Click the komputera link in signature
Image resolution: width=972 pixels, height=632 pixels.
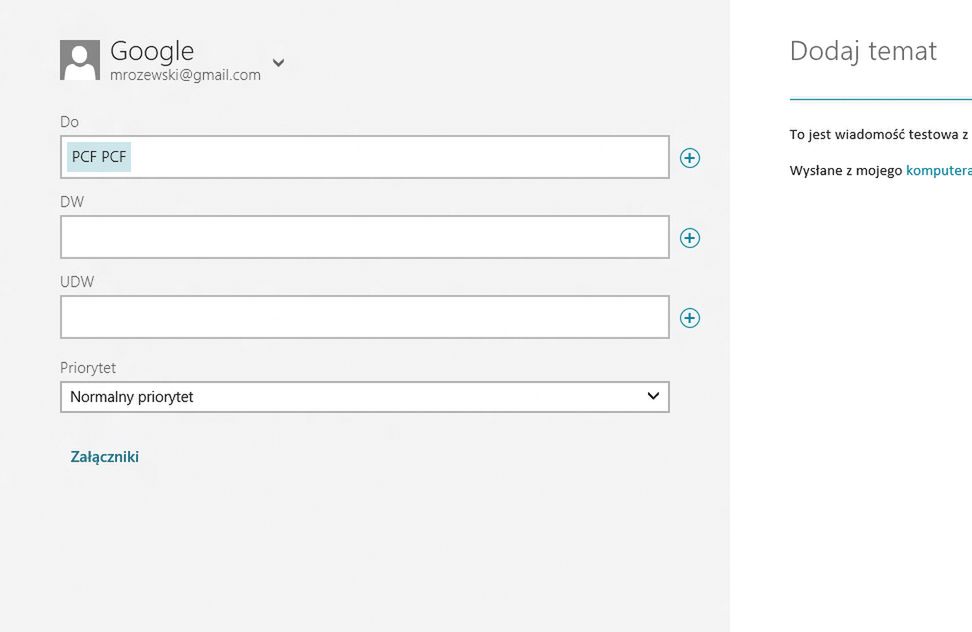938,171
